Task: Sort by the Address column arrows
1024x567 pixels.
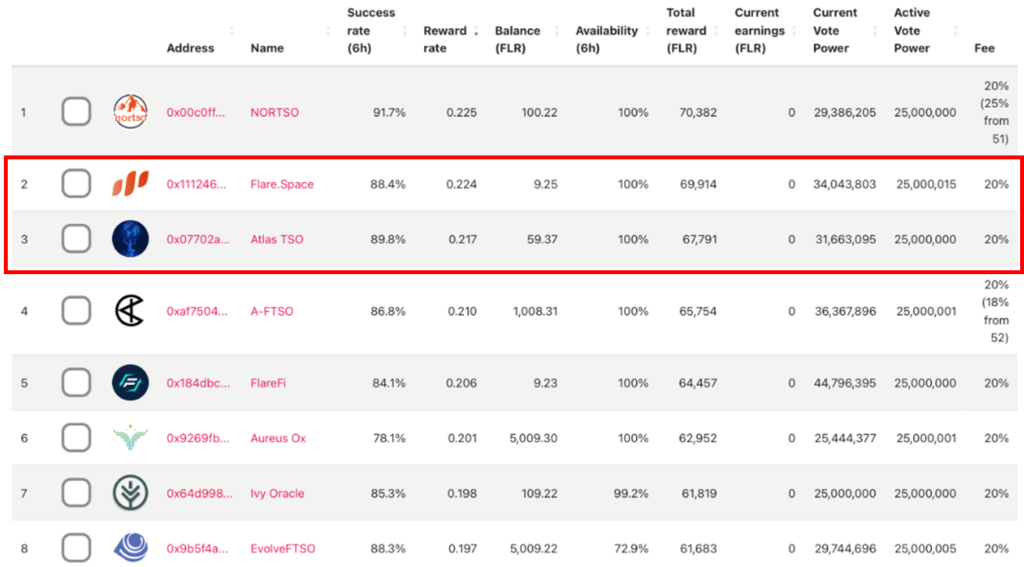Action: pyautogui.click(x=231, y=31)
